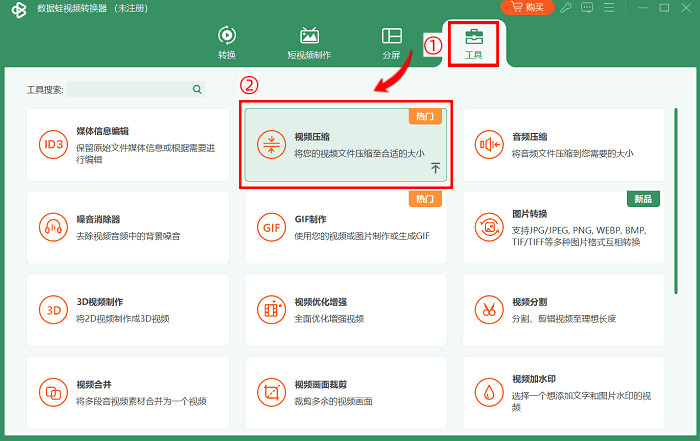Open the feedback chat icon
700x441 pixels.
click(587, 8)
